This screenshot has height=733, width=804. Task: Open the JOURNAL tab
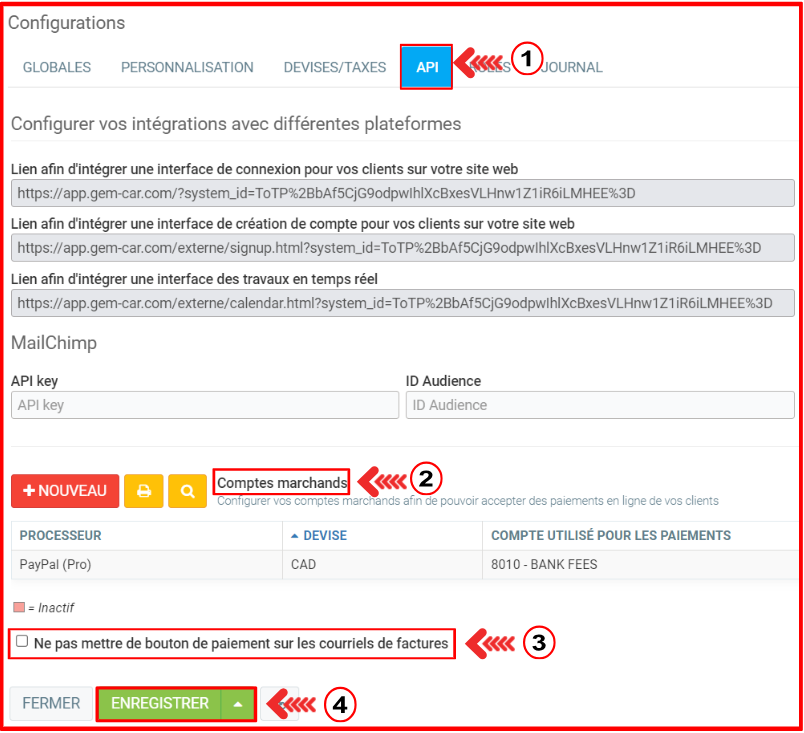(572, 67)
